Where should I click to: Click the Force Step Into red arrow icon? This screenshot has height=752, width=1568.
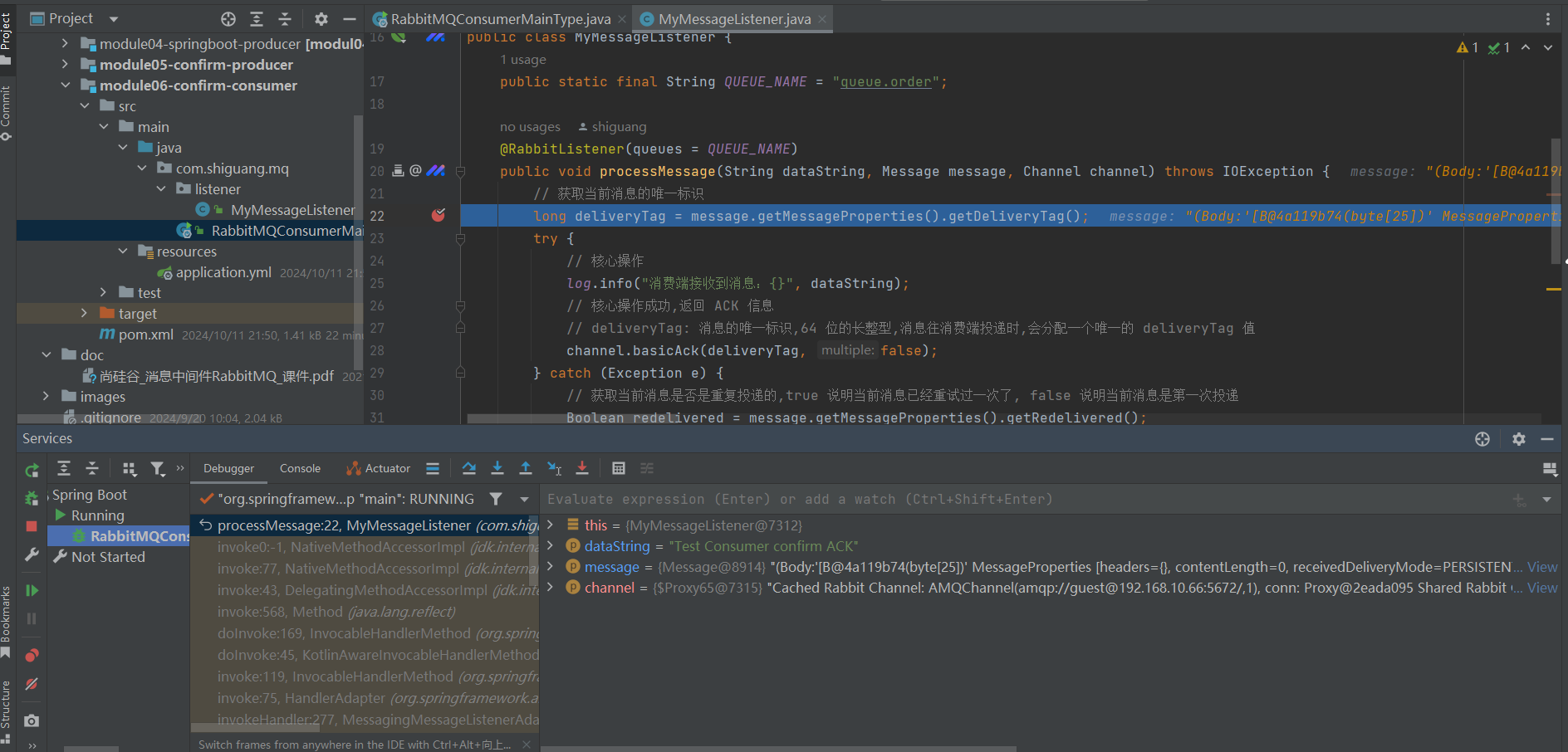tap(582, 468)
